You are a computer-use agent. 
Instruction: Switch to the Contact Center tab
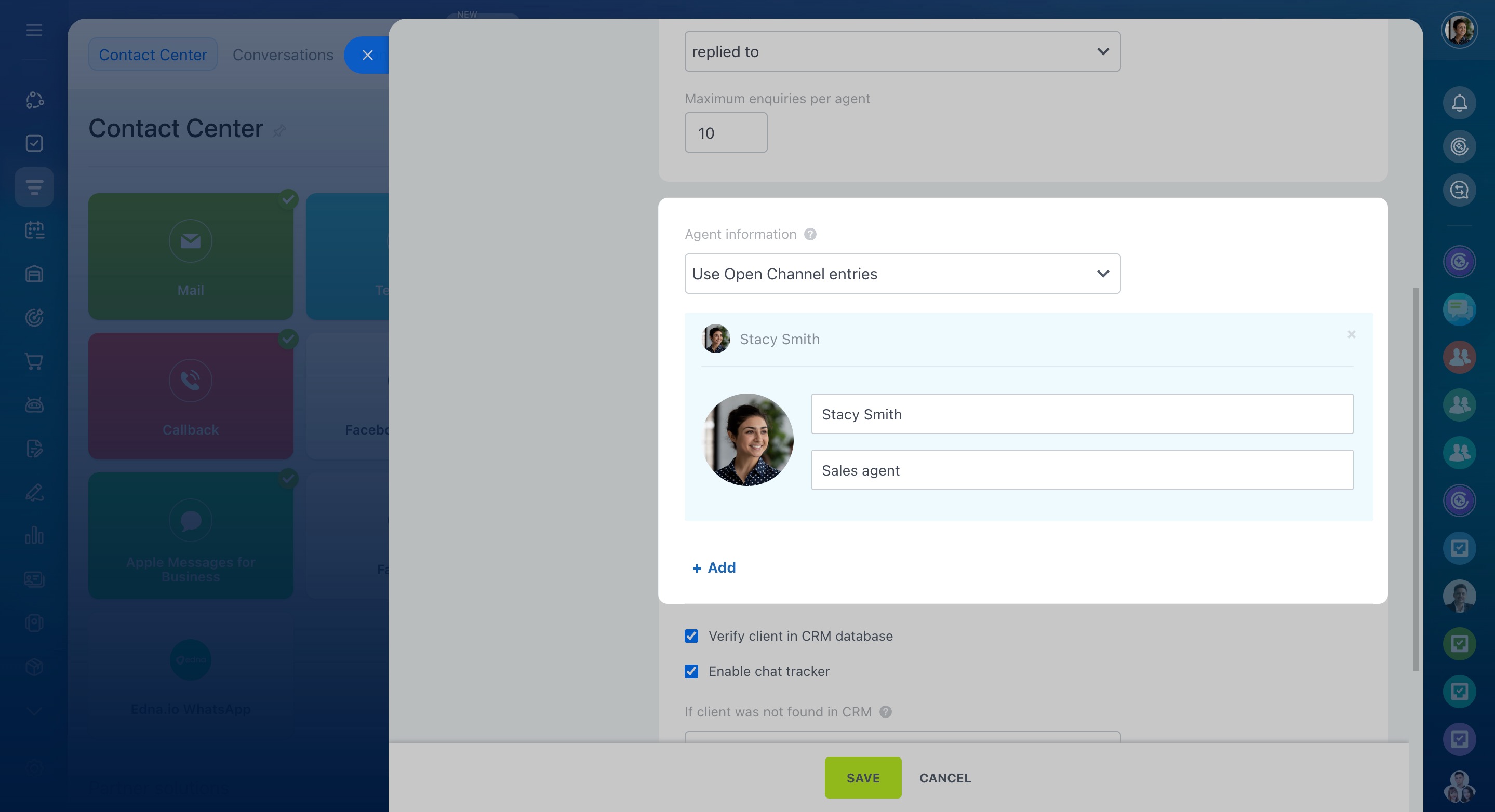pyautogui.click(x=153, y=55)
